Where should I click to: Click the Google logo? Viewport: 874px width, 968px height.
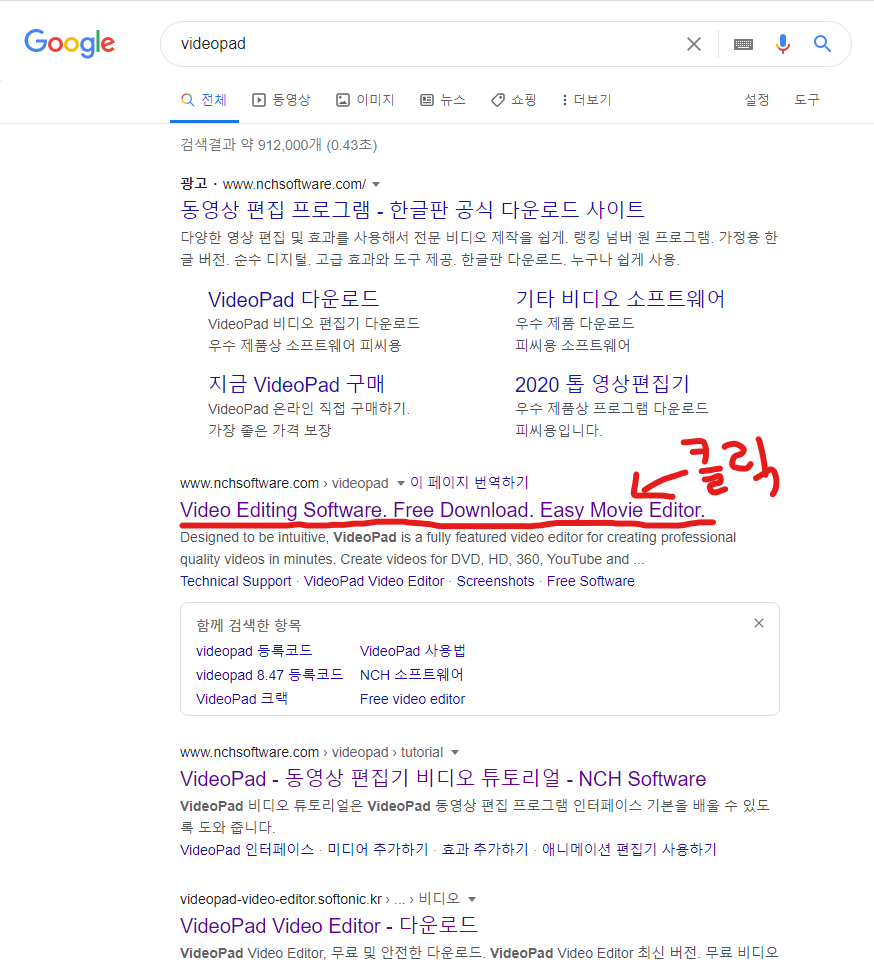click(x=69, y=43)
